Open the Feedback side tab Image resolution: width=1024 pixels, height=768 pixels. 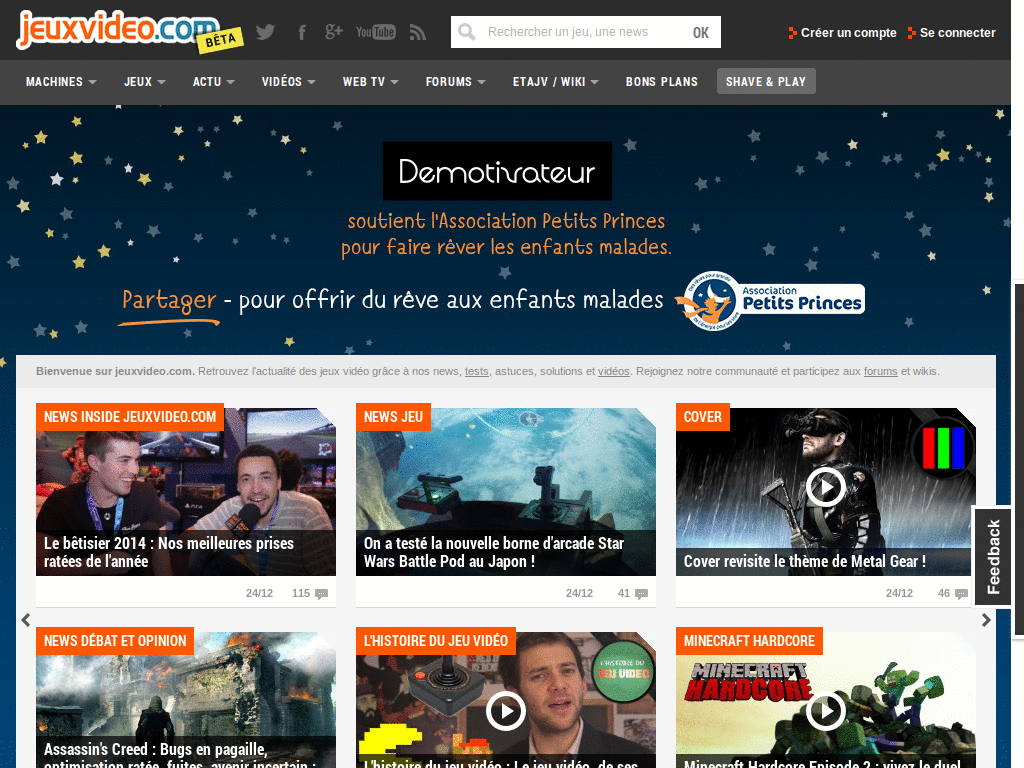point(993,556)
